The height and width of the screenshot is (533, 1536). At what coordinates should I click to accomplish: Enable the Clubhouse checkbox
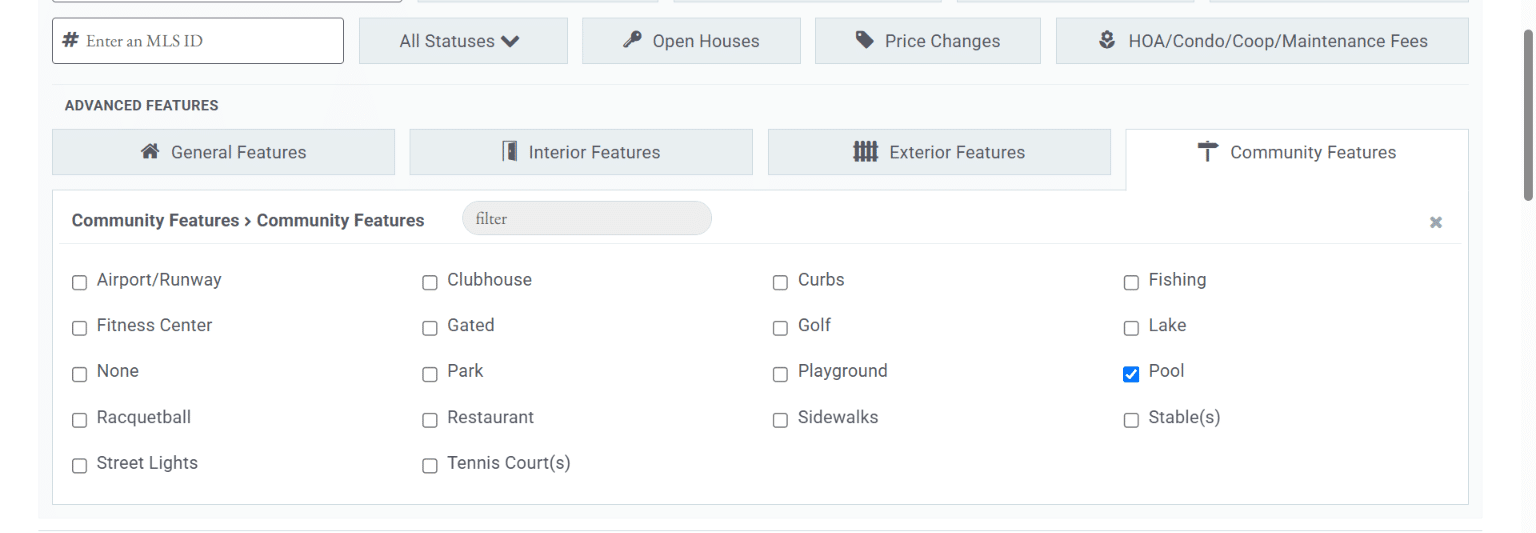click(x=430, y=283)
